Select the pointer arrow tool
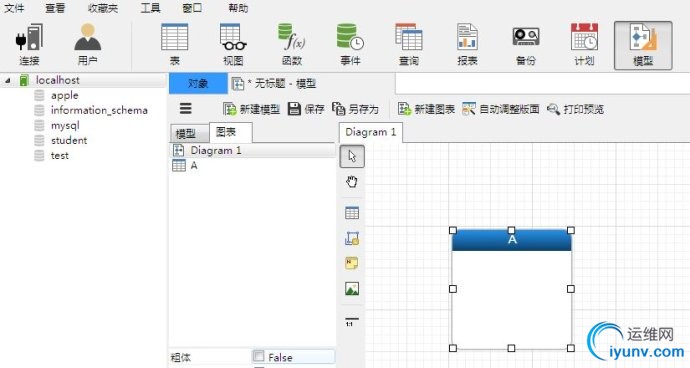The image size is (690, 368). pyautogui.click(x=352, y=156)
